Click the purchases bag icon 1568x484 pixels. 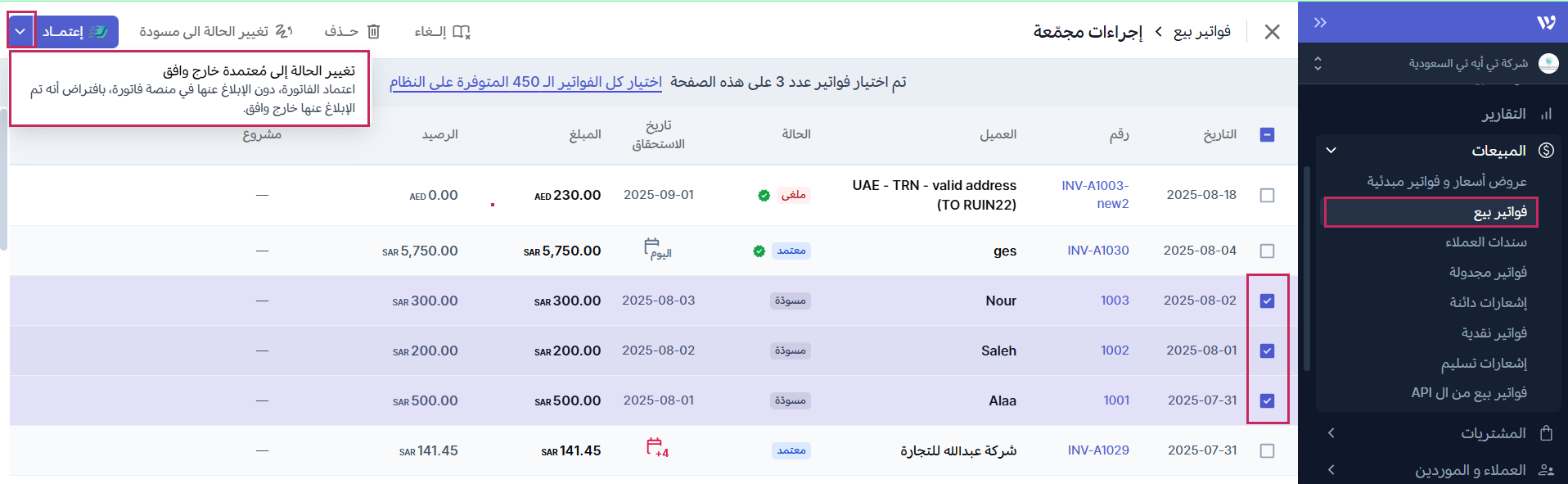pos(1546,432)
